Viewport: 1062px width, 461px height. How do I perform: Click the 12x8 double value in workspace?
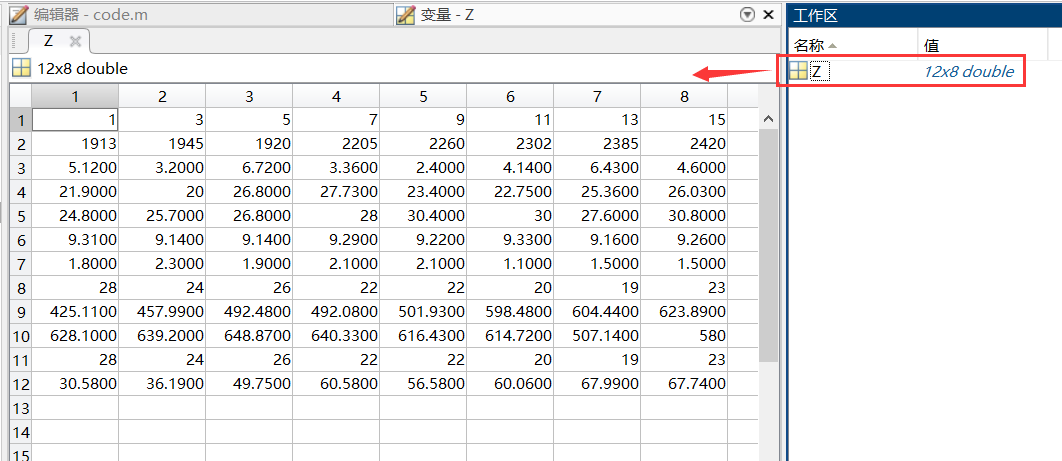(969, 71)
